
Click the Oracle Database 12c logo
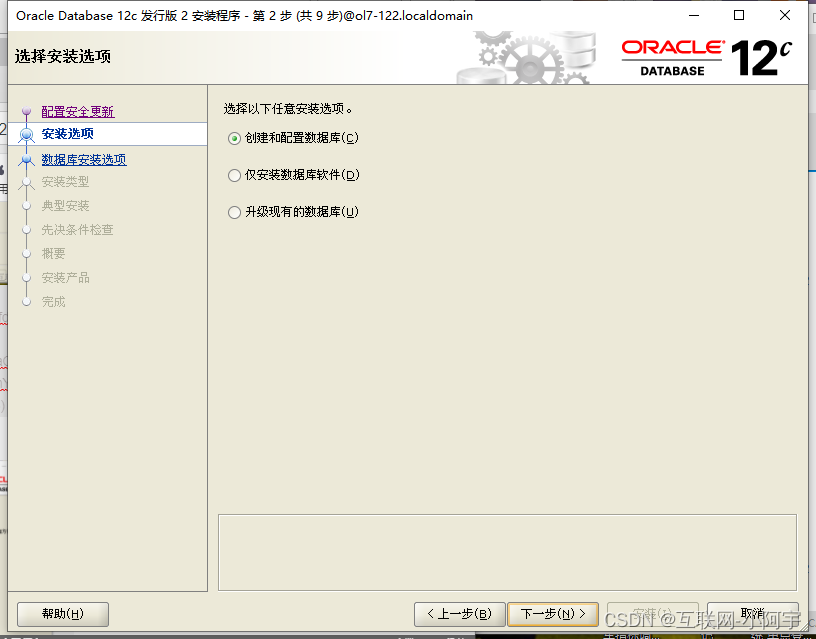point(707,57)
